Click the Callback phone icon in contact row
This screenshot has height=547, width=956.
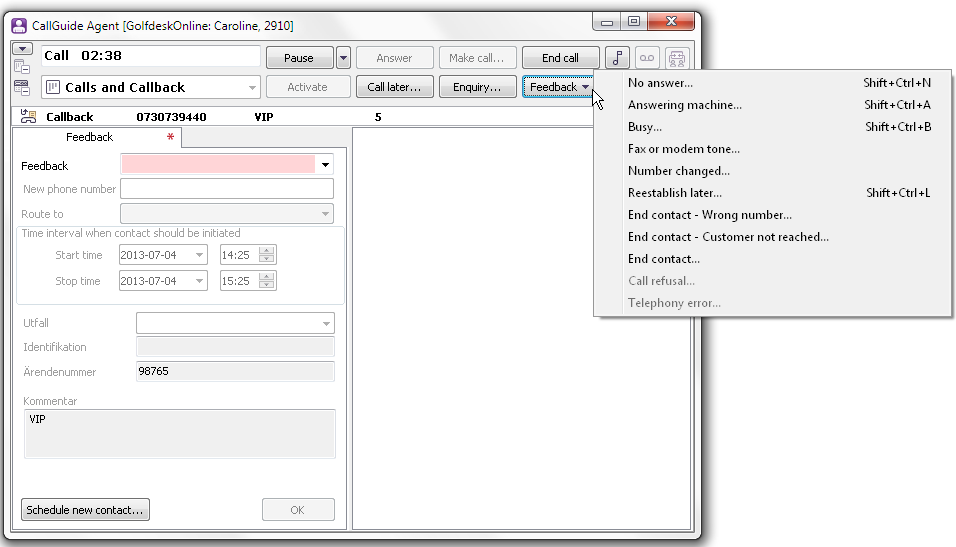[x=28, y=117]
